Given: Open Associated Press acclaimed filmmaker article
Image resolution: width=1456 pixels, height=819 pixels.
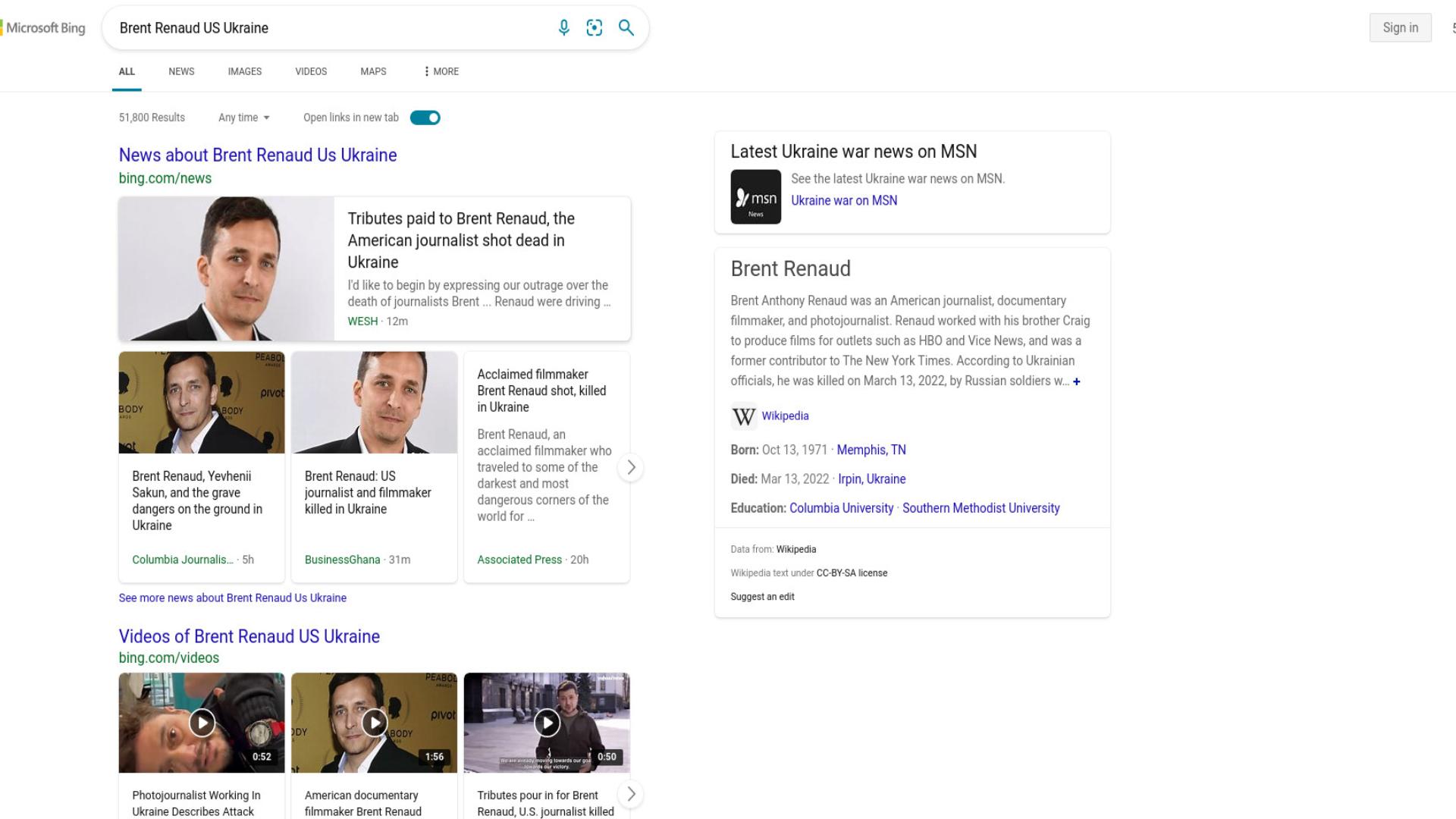Looking at the screenshot, I should 541,391.
